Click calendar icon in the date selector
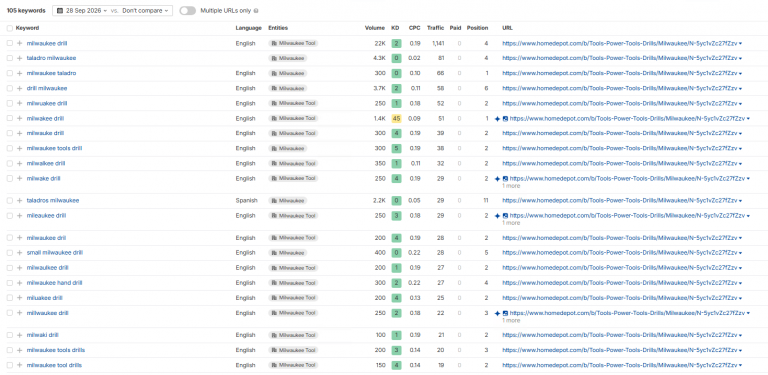The image size is (768, 375). pyautogui.click(x=60, y=10)
